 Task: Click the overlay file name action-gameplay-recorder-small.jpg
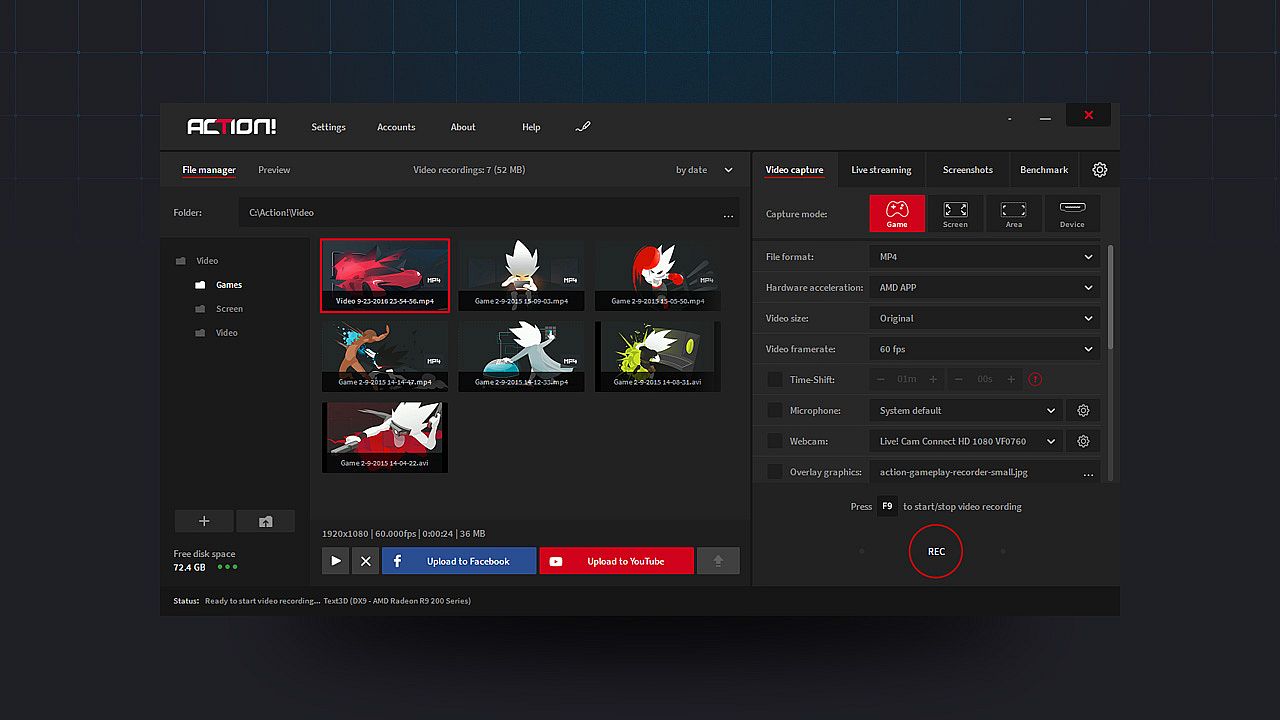954,472
